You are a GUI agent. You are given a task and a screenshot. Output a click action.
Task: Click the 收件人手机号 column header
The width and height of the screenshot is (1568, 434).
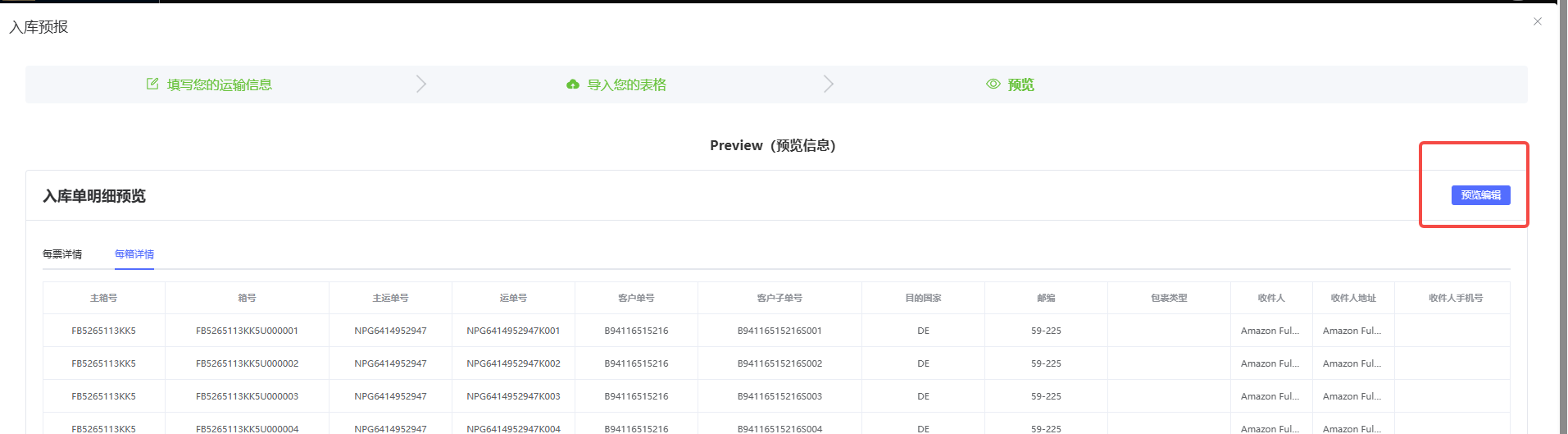(x=1455, y=298)
